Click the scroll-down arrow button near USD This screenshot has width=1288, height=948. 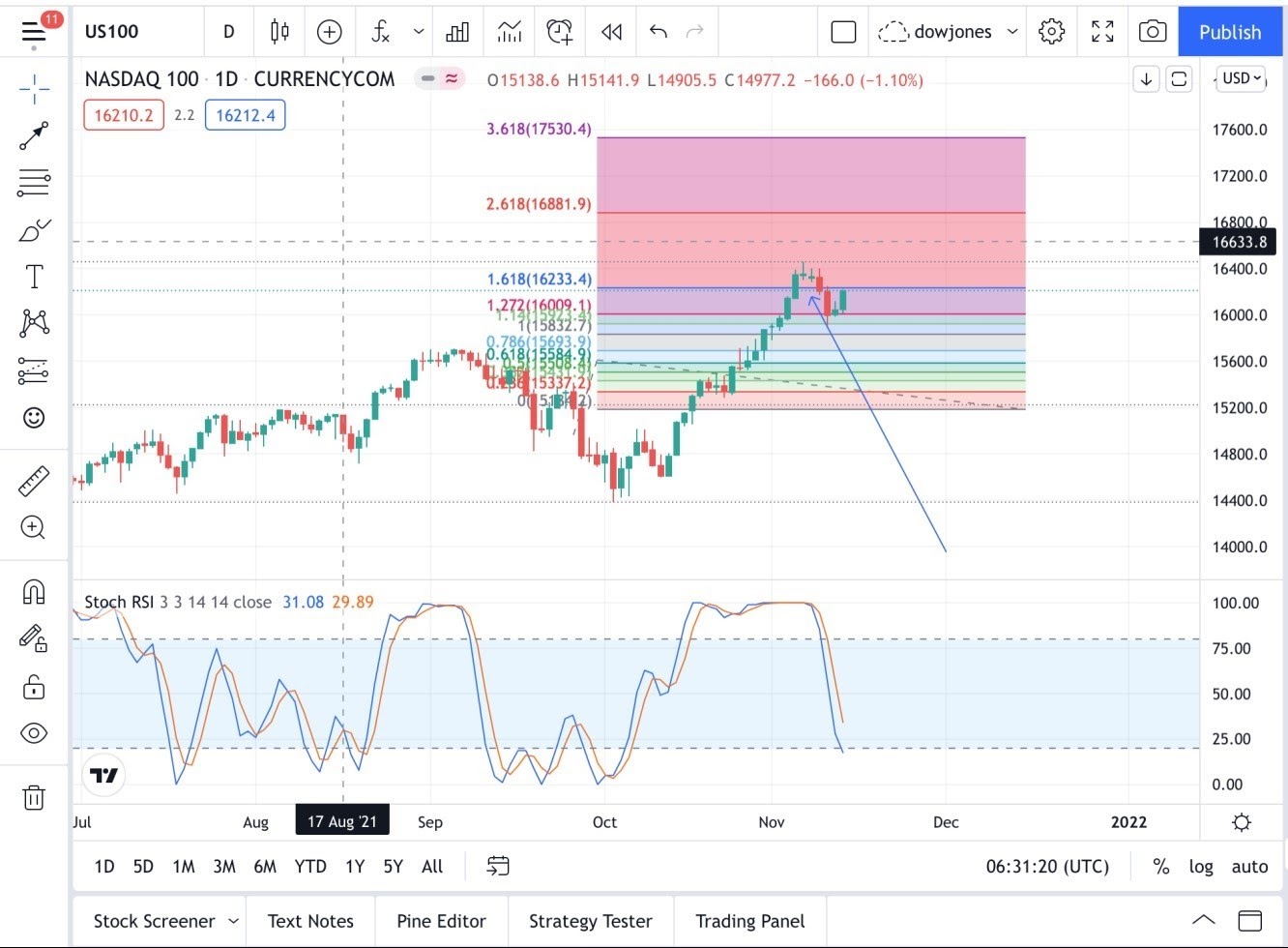click(x=1147, y=79)
